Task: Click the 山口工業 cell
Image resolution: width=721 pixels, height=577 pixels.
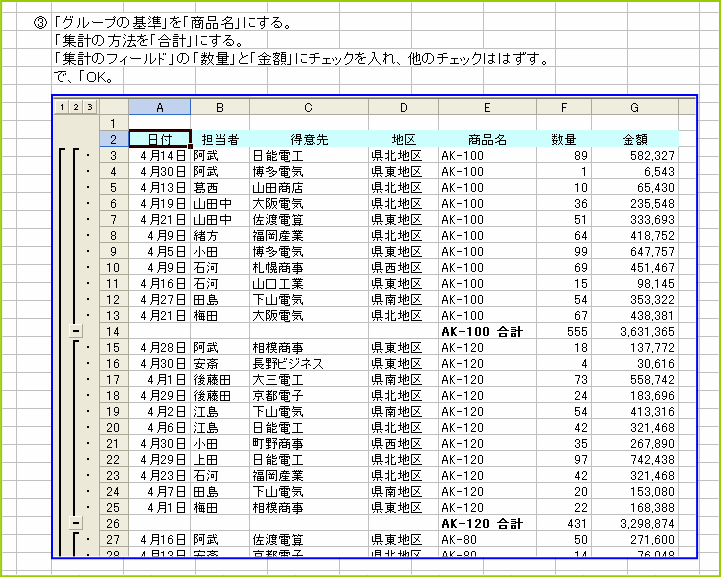Action: coord(309,283)
